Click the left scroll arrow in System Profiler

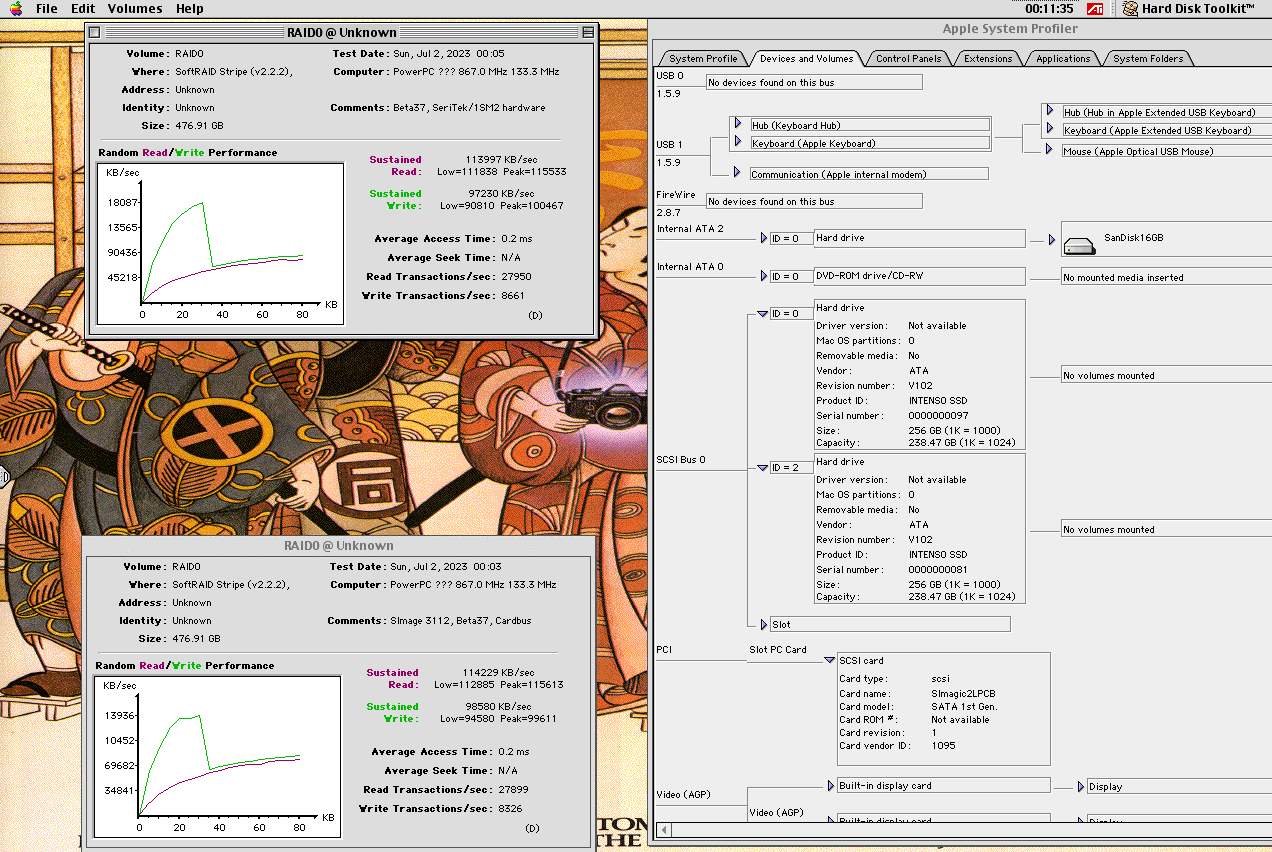tap(662, 830)
